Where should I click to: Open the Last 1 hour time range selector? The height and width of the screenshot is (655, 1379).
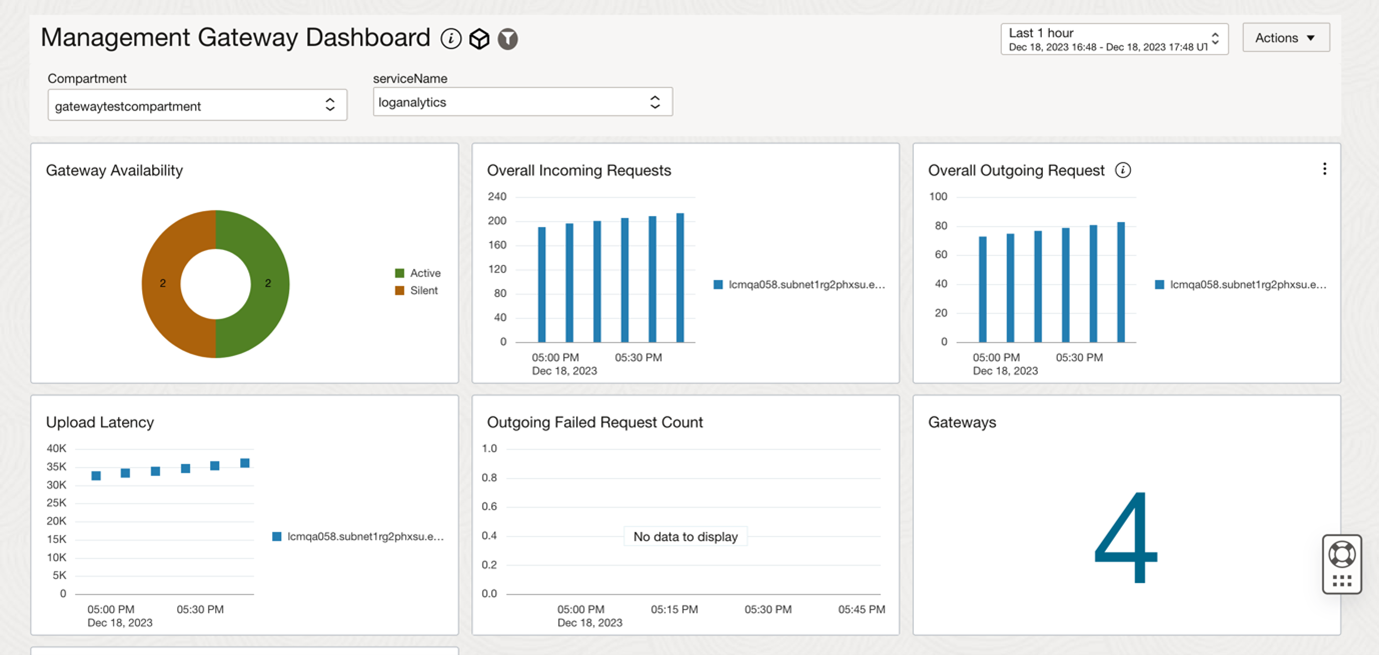1114,39
